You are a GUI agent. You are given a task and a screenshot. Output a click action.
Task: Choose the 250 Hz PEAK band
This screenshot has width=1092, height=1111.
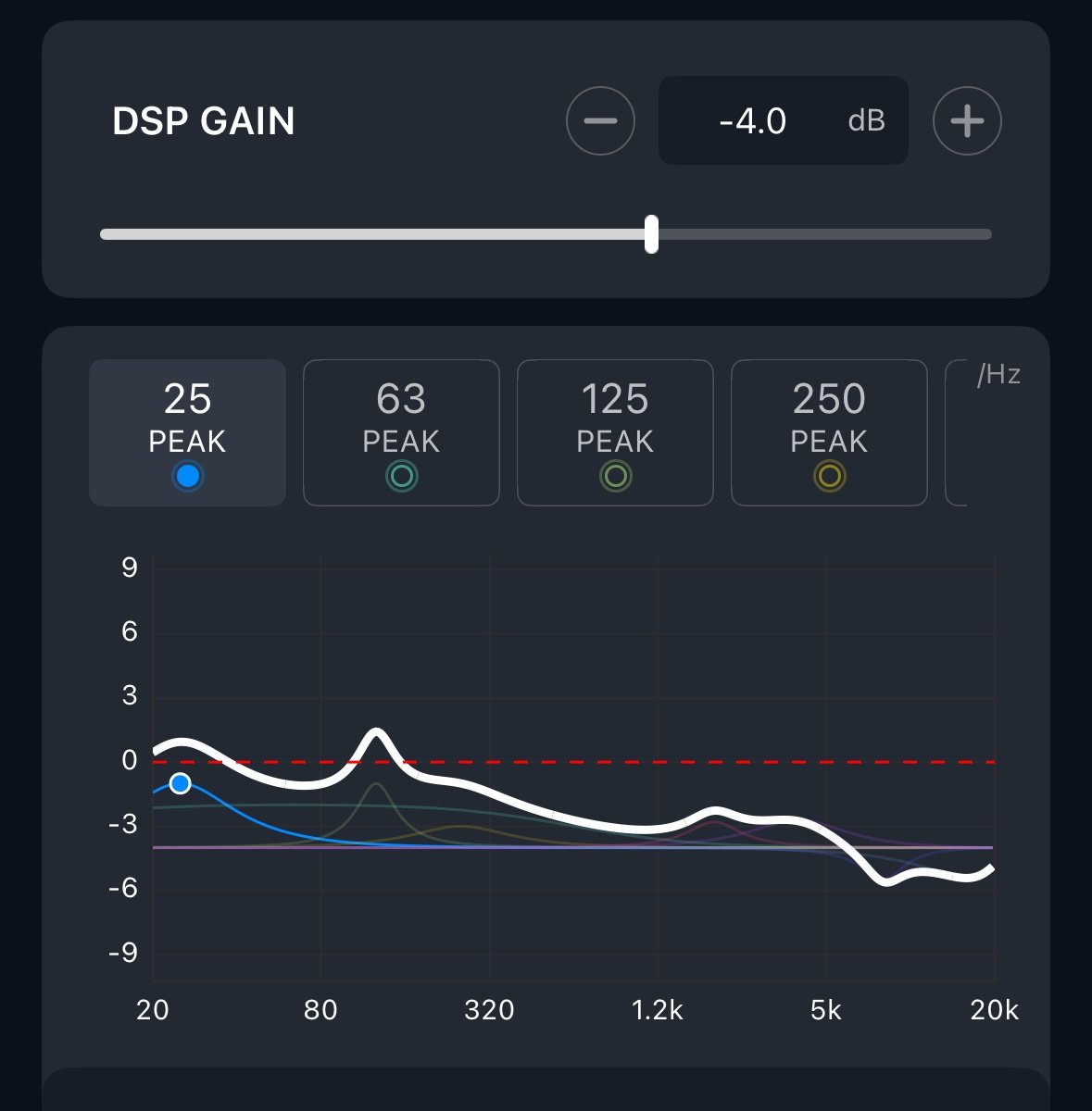pos(829,417)
